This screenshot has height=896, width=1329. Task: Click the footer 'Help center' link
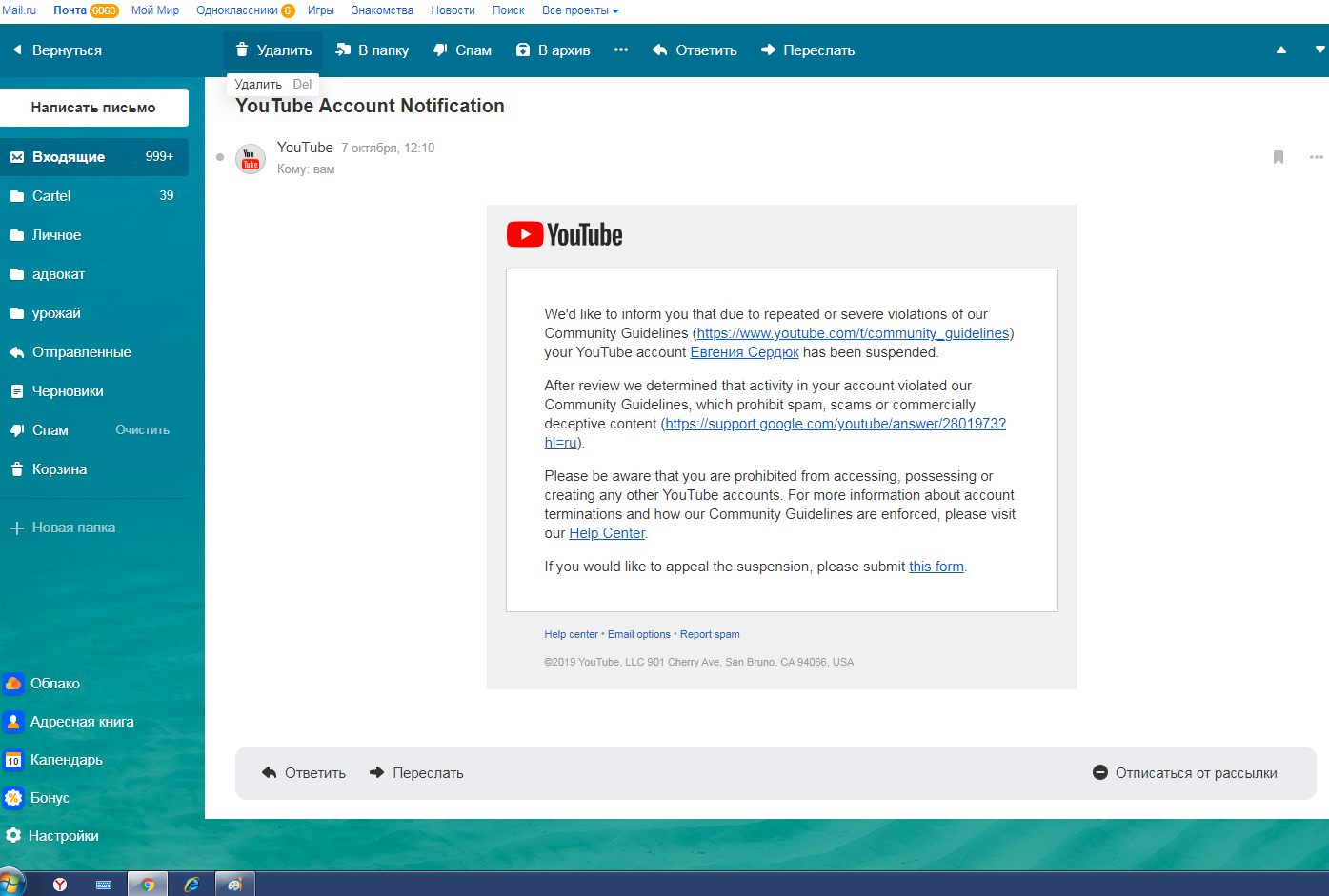(571, 634)
